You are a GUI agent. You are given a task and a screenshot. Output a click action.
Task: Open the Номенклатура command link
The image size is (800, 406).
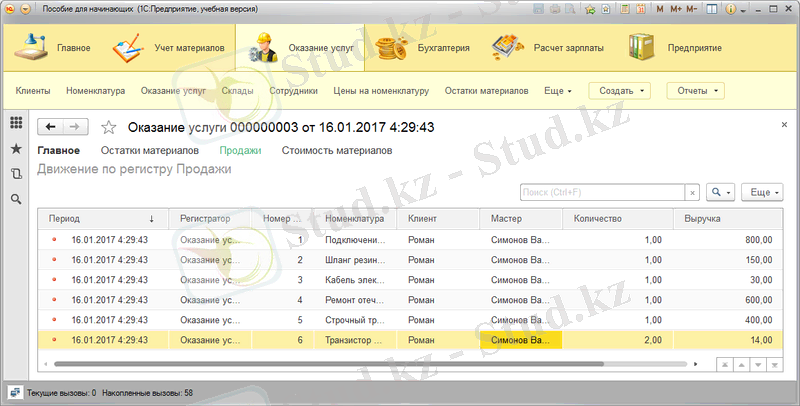pos(95,91)
